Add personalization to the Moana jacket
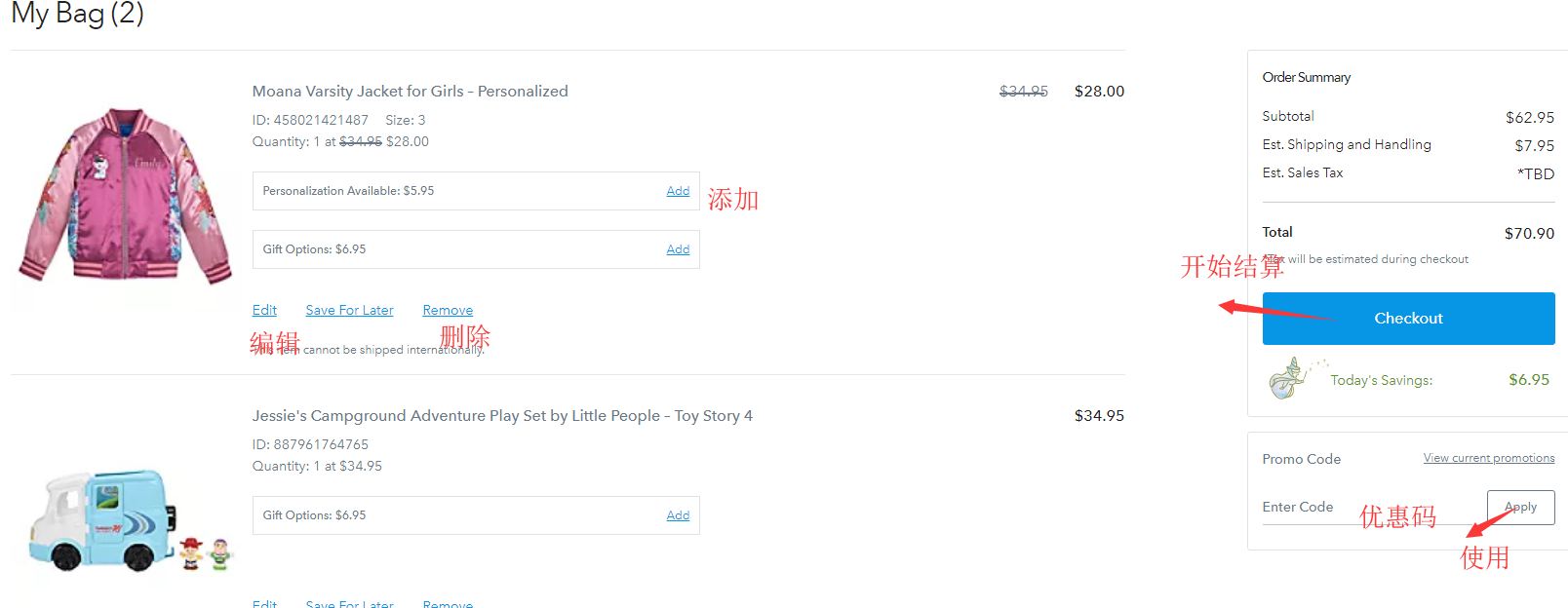Image resolution: width=1568 pixels, height=608 pixels. [x=678, y=191]
